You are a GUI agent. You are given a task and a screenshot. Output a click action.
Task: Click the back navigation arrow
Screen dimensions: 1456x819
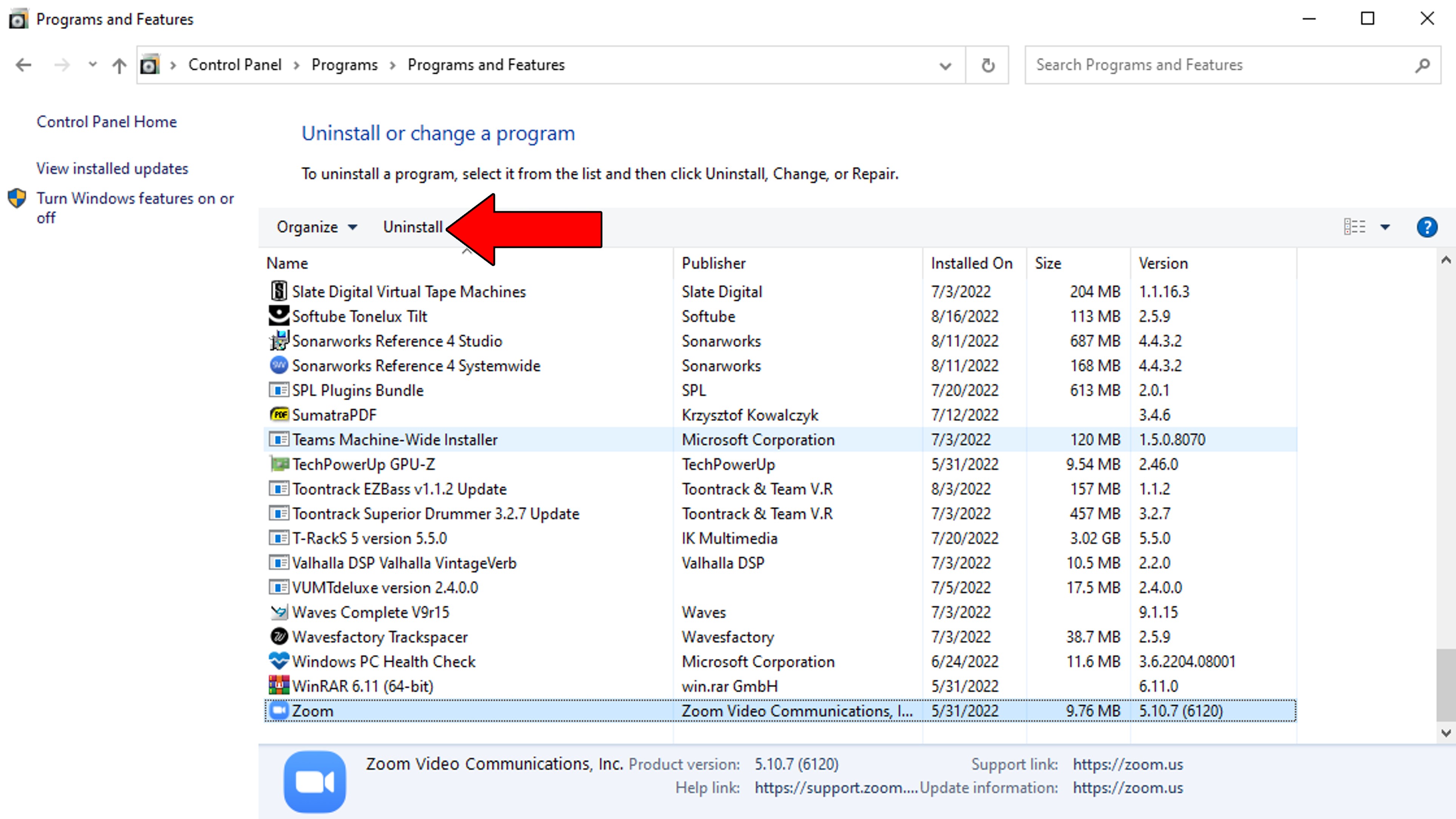[x=24, y=65]
